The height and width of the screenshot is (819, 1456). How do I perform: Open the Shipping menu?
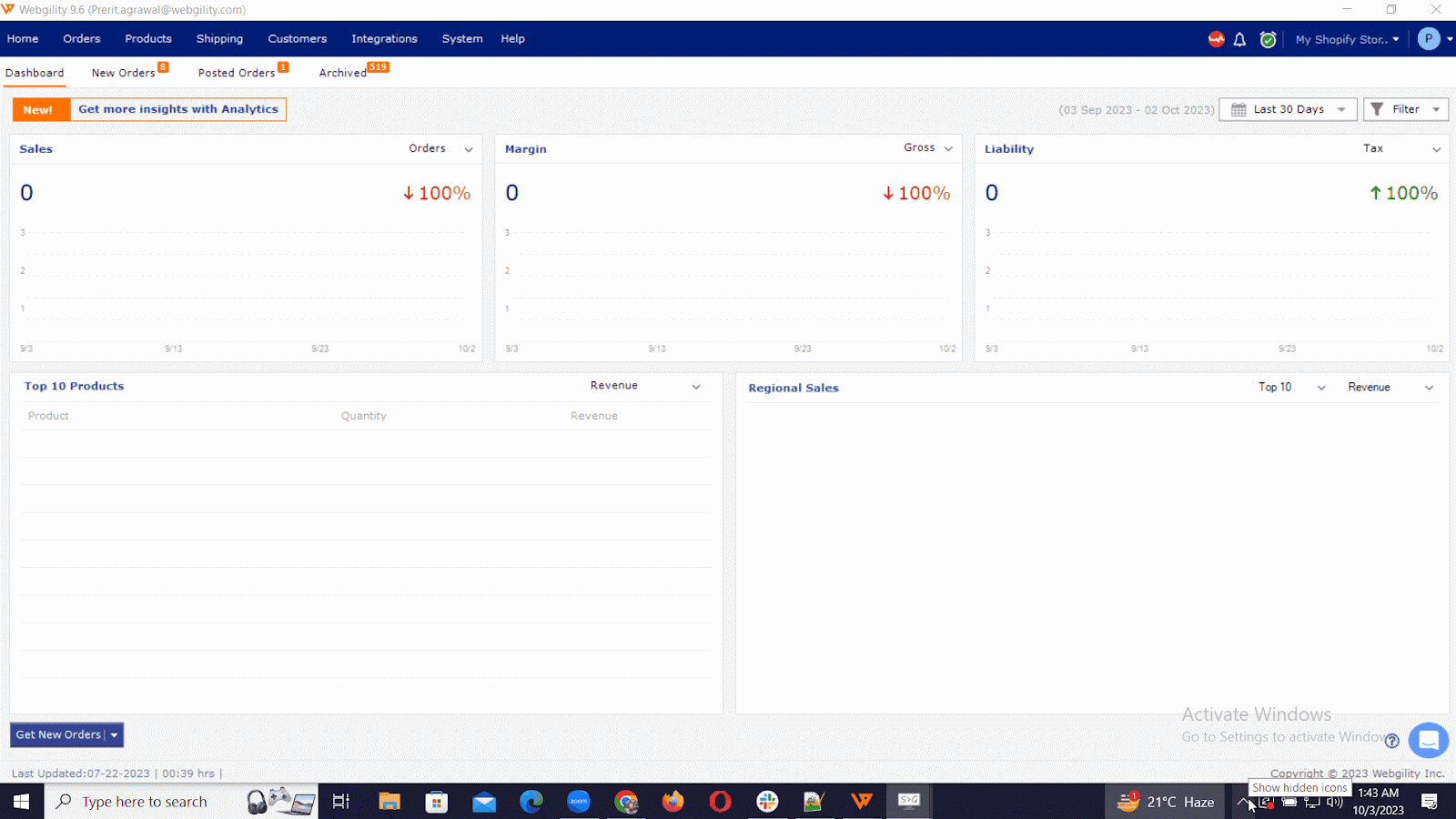[x=219, y=39]
